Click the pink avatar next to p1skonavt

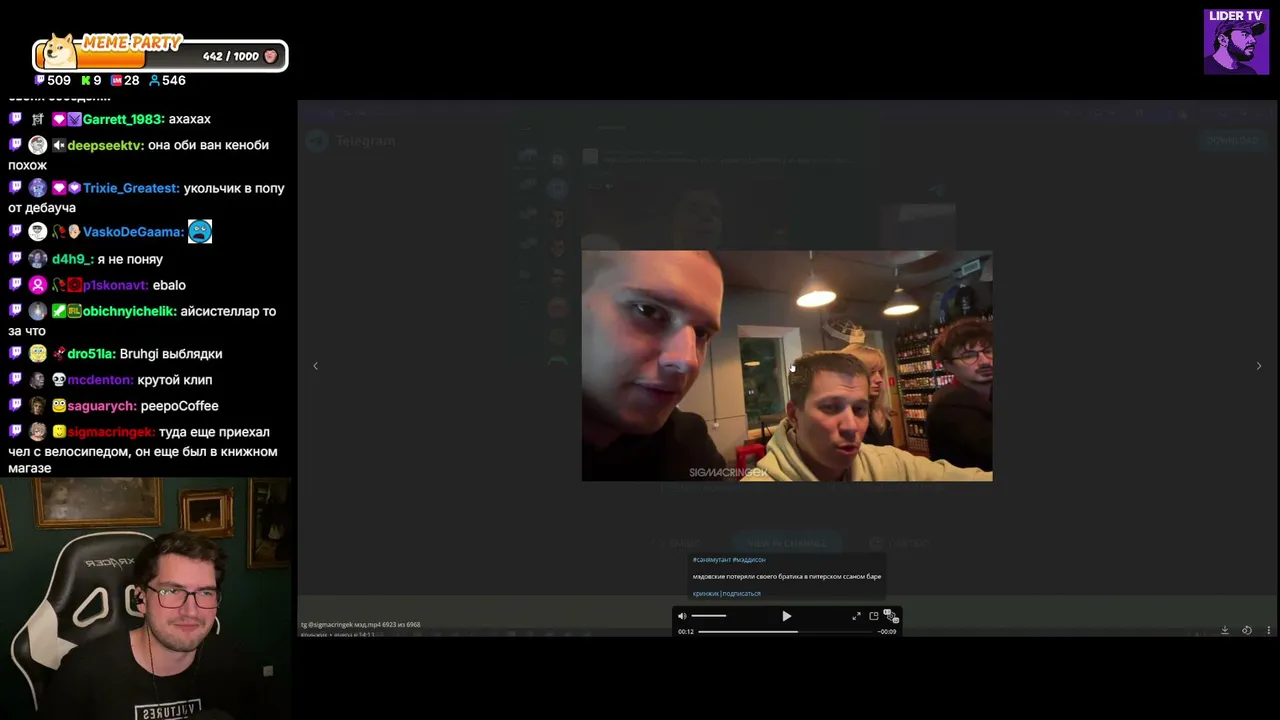pos(38,285)
